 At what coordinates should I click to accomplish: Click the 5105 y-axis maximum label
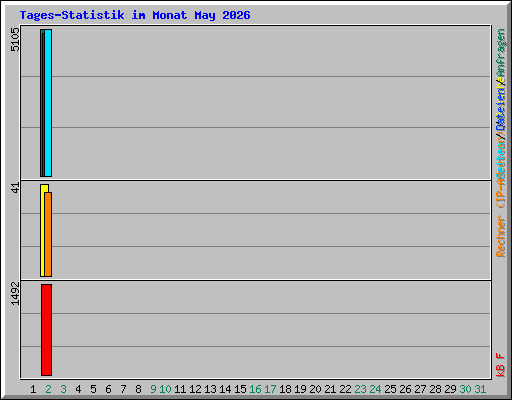(15, 39)
